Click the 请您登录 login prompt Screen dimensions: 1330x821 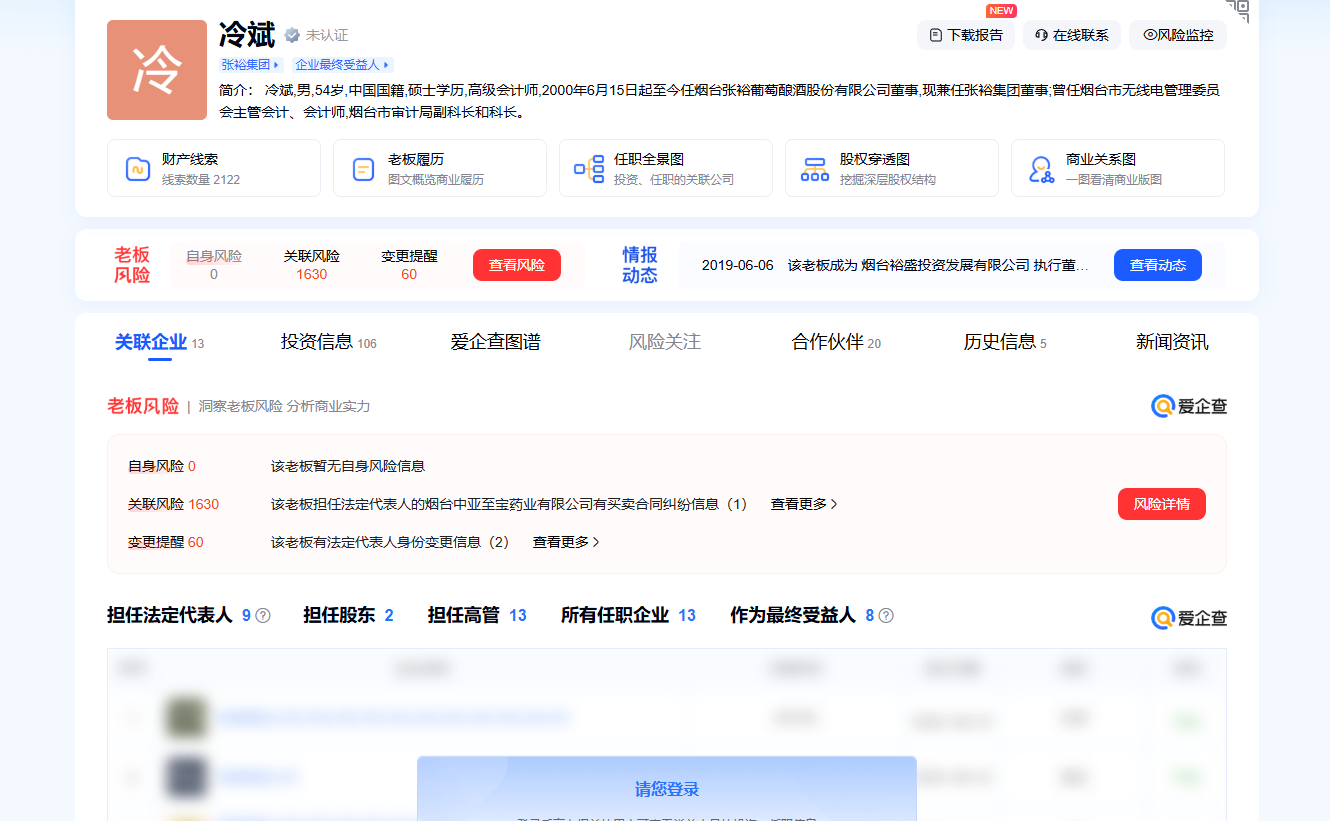click(667, 789)
